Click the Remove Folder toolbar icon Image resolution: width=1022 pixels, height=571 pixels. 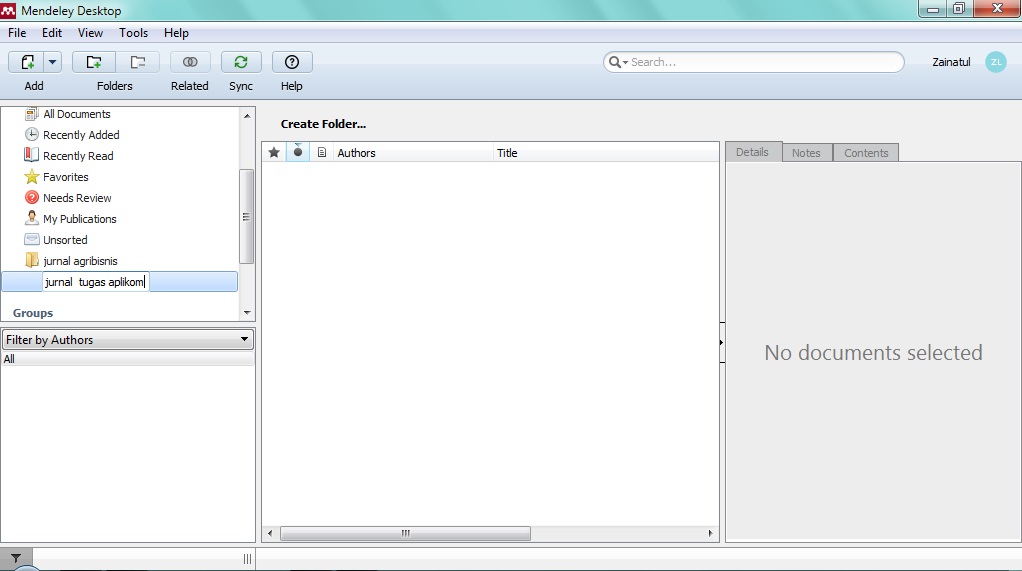click(138, 63)
